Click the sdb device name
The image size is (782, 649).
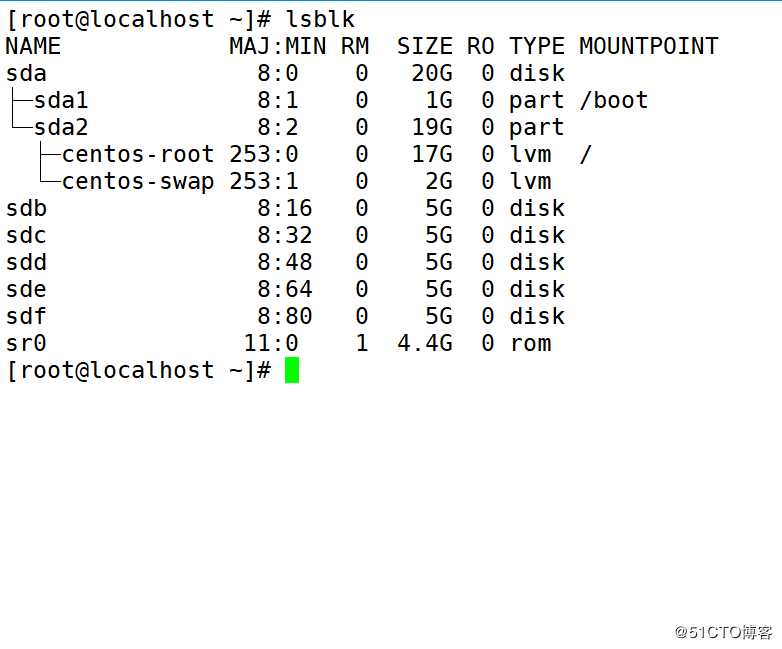tap(26, 208)
